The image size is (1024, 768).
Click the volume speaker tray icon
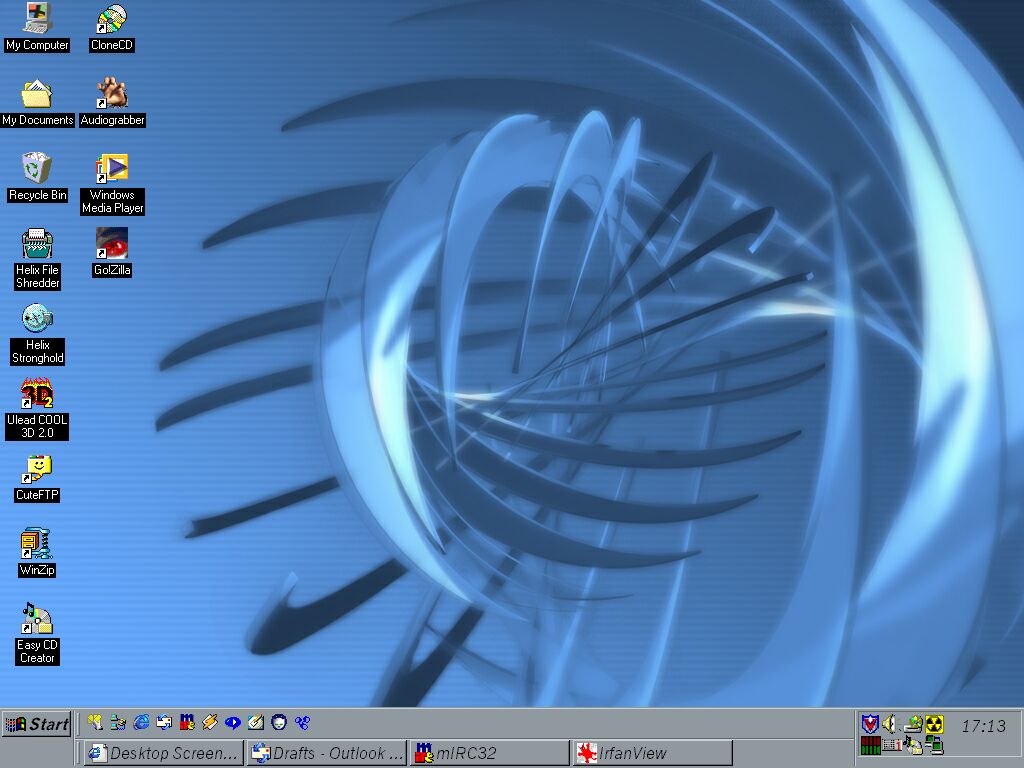(889, 724)
